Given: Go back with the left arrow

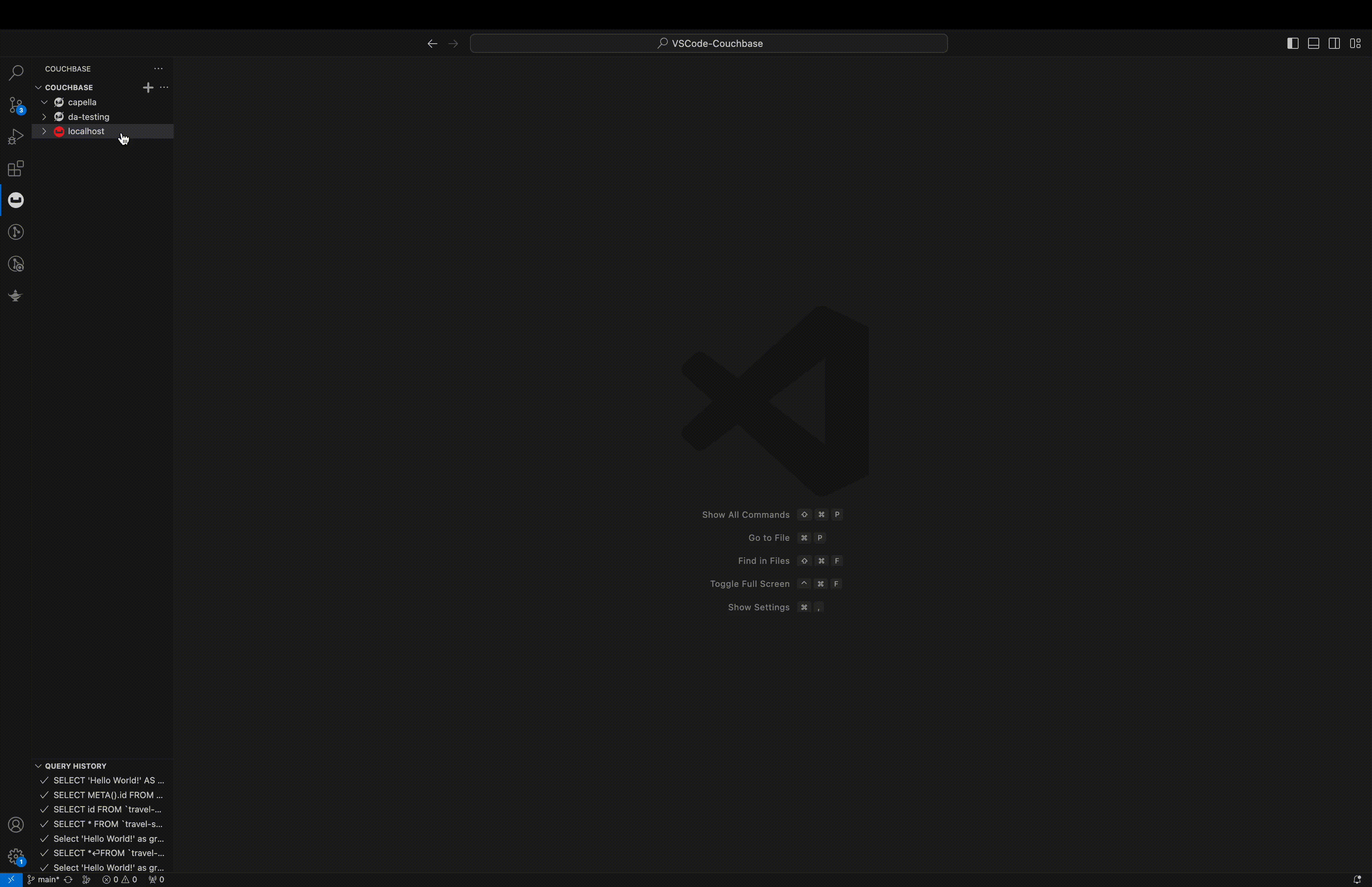Looking at the screenshot, I should [432, 44].
